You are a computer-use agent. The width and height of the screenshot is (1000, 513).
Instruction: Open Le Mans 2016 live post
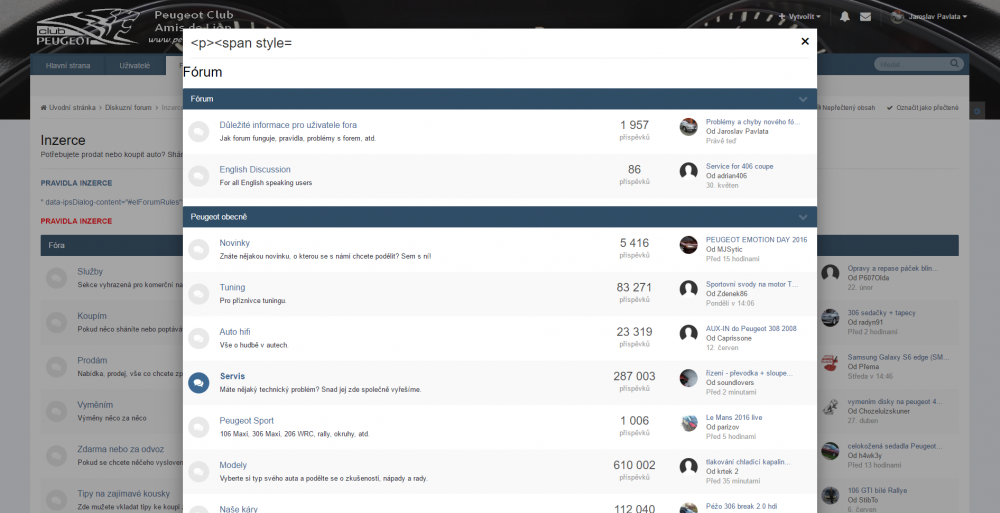734,417
